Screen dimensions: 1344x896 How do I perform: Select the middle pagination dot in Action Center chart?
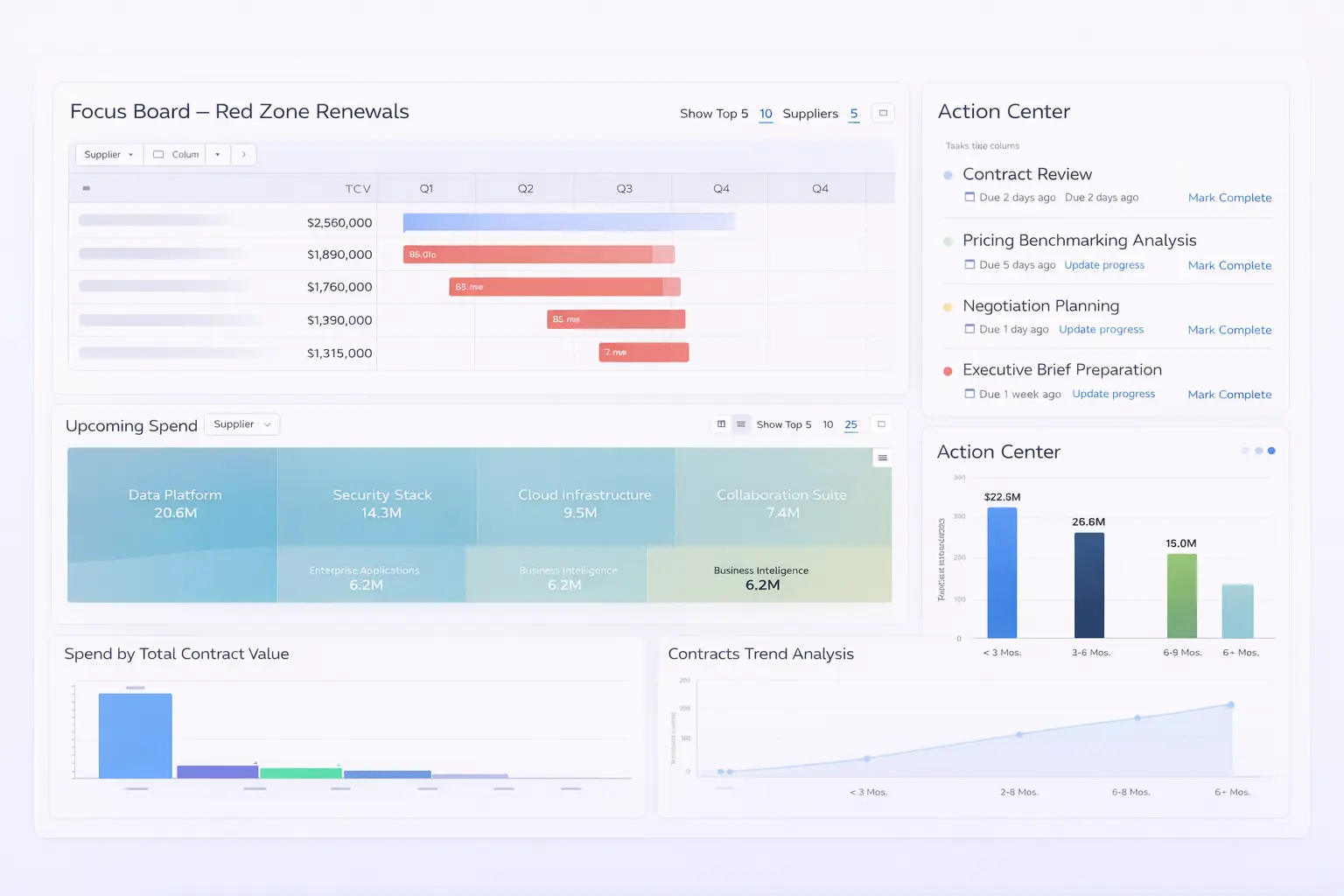click(1258, 451)
